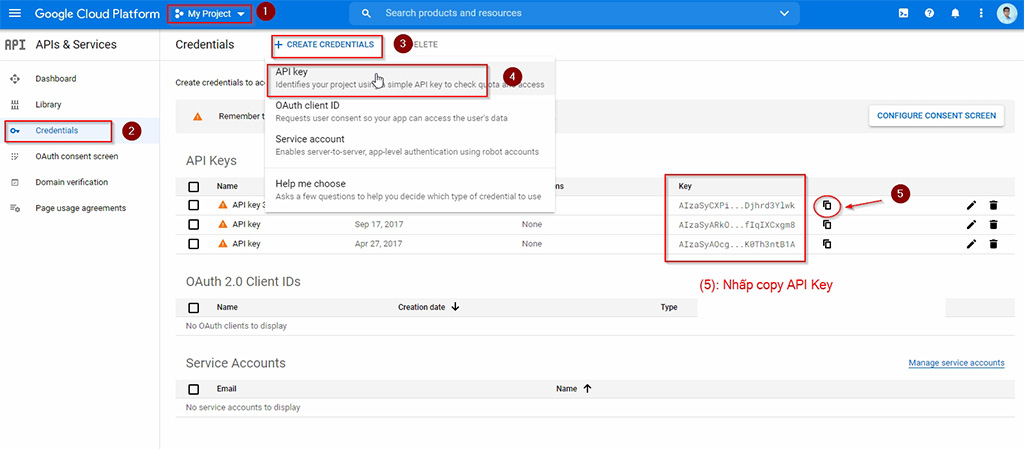Copy the key ending fIqIXCxgm8
The height and width of the screenshot is (449, 1024).
point(827,224)
